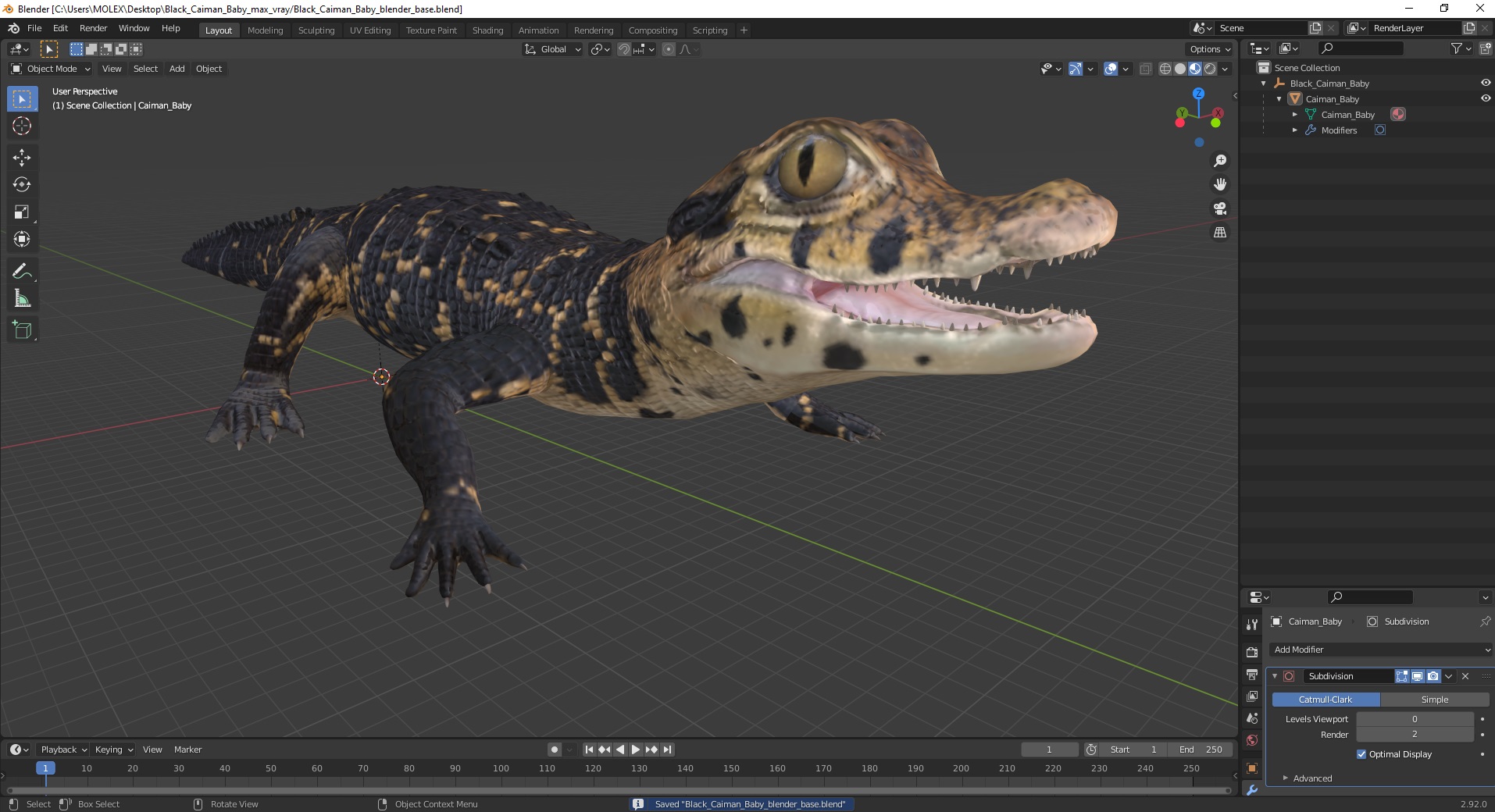
Task: Activate the Transform tool
Action: tap(22, 240)
